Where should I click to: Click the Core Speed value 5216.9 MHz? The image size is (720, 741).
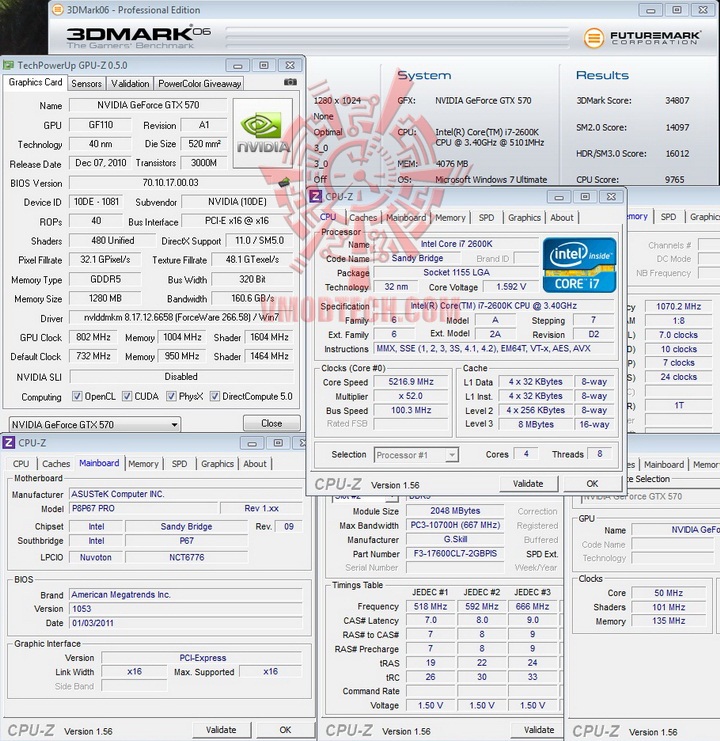click(x=411, y=381)
